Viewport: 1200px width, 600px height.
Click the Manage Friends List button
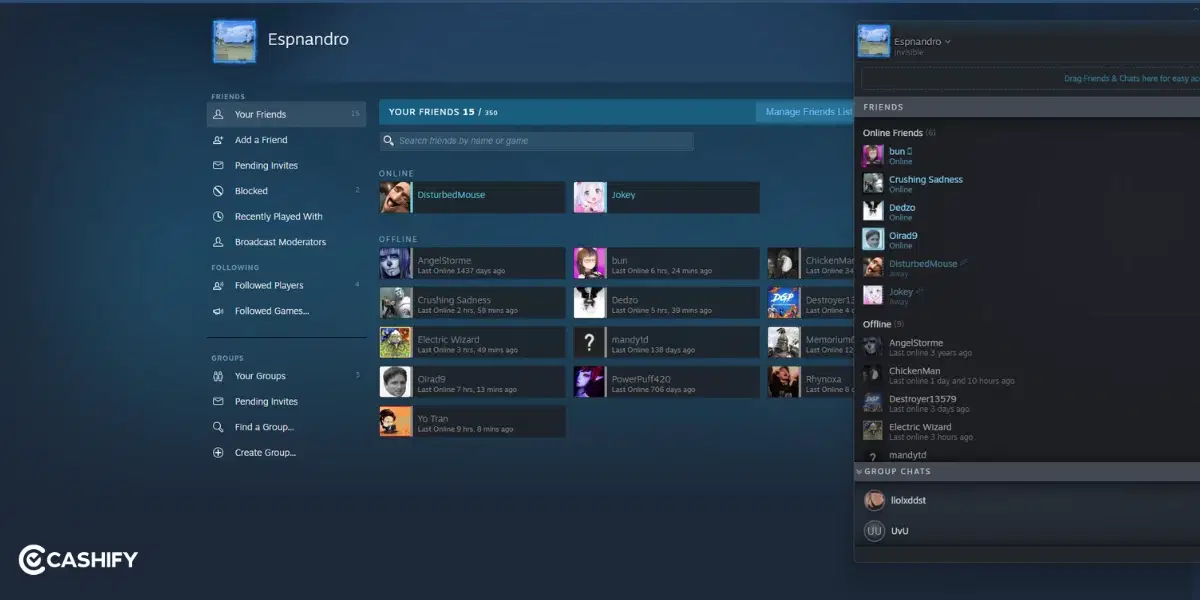pyautogui.click(x=807, y=112)
